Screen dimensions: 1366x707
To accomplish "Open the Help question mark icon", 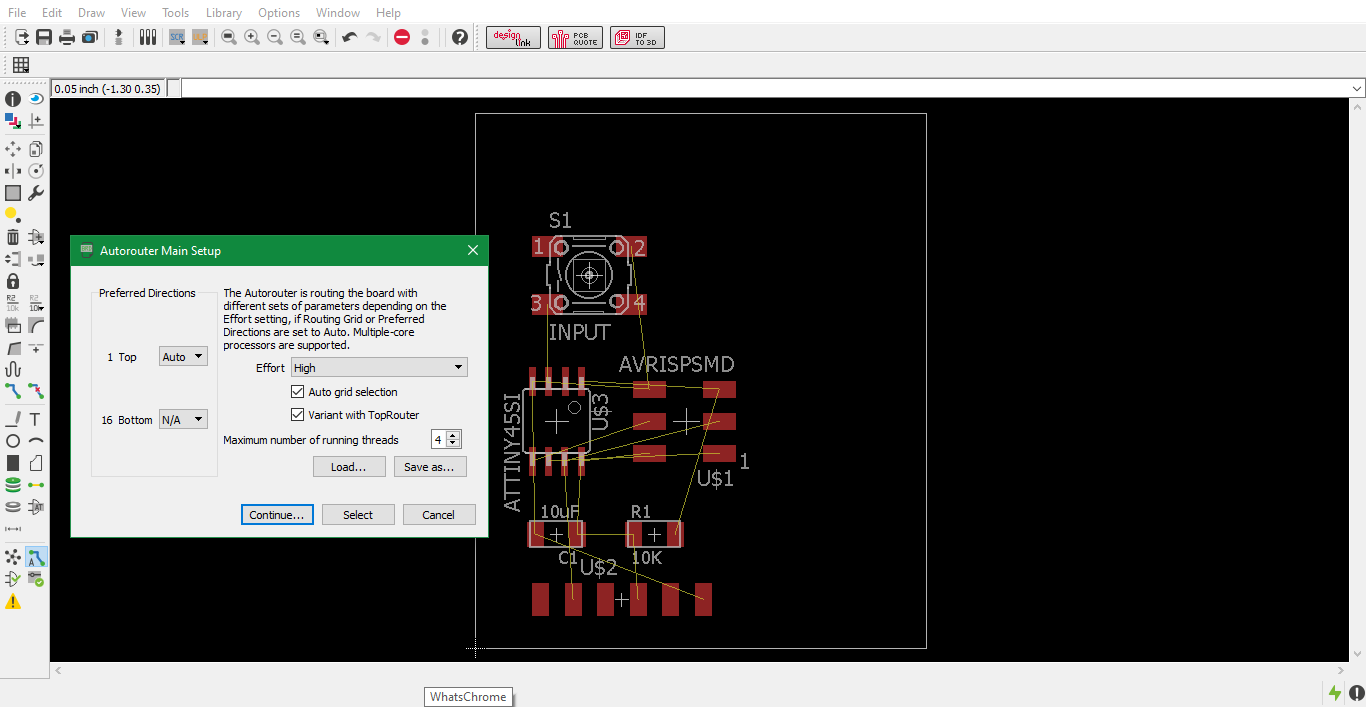I will pos(460,37).
